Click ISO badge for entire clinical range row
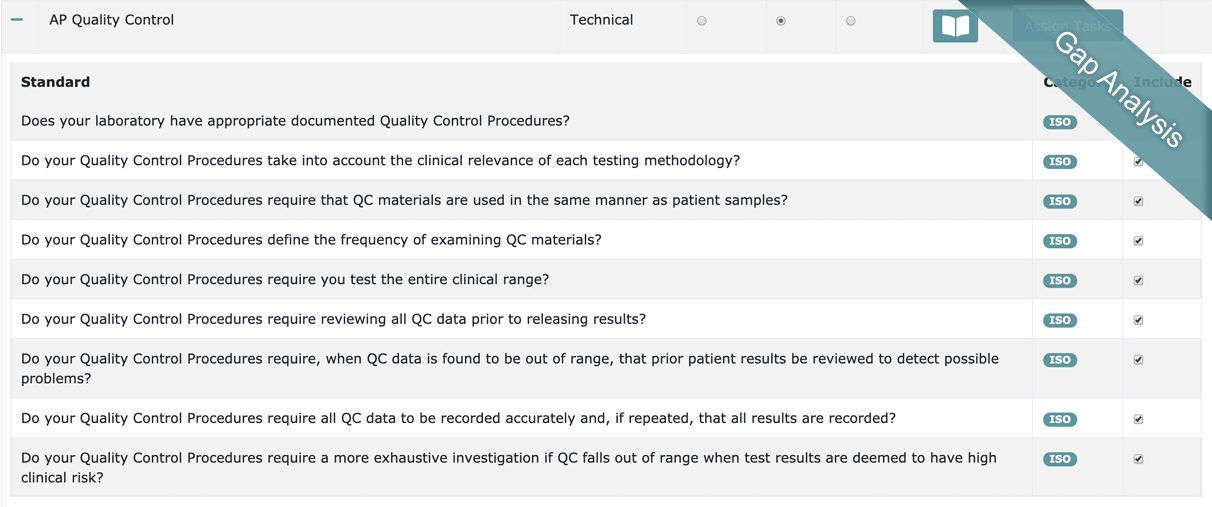The width and height of the screenshot is (1212, 507). [1059, 281]
